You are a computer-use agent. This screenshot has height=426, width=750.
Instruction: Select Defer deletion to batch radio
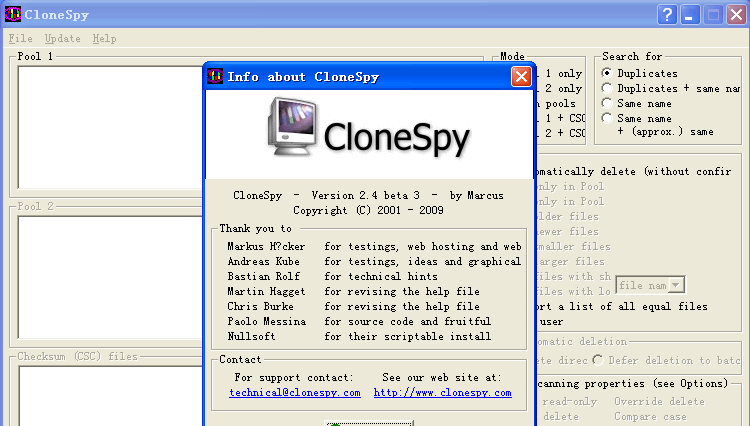point(598,360)
